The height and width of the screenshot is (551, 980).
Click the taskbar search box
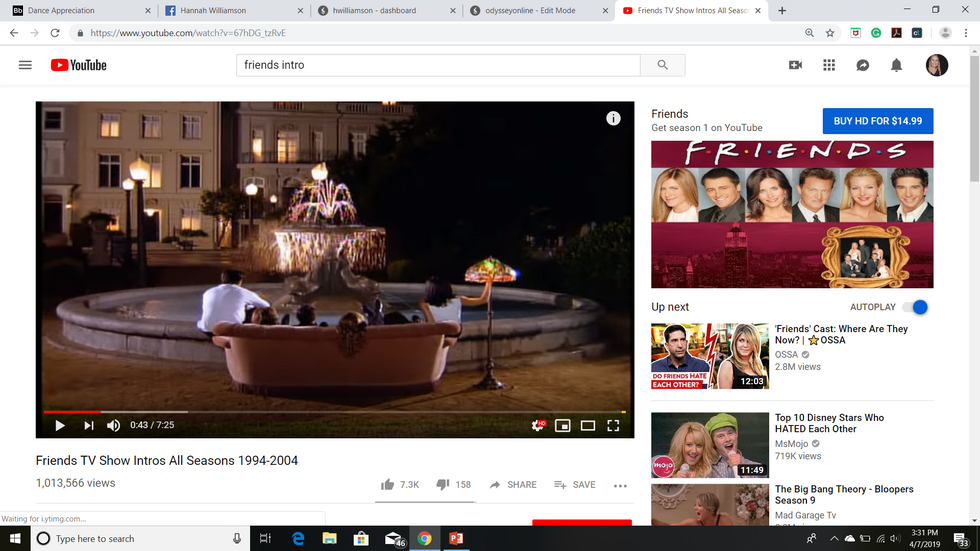pos(140,539)
